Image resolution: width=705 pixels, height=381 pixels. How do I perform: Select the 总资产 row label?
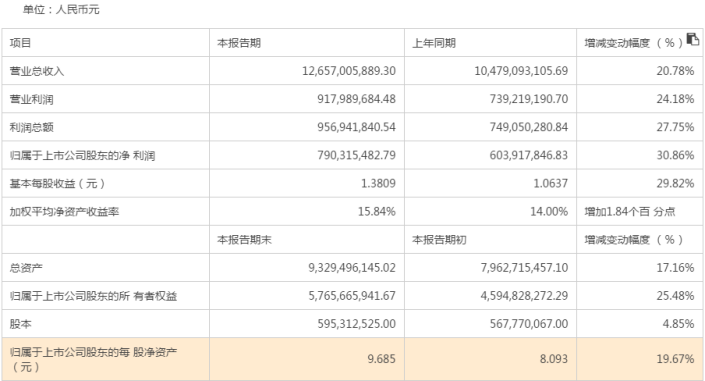[x=26, y=268]
